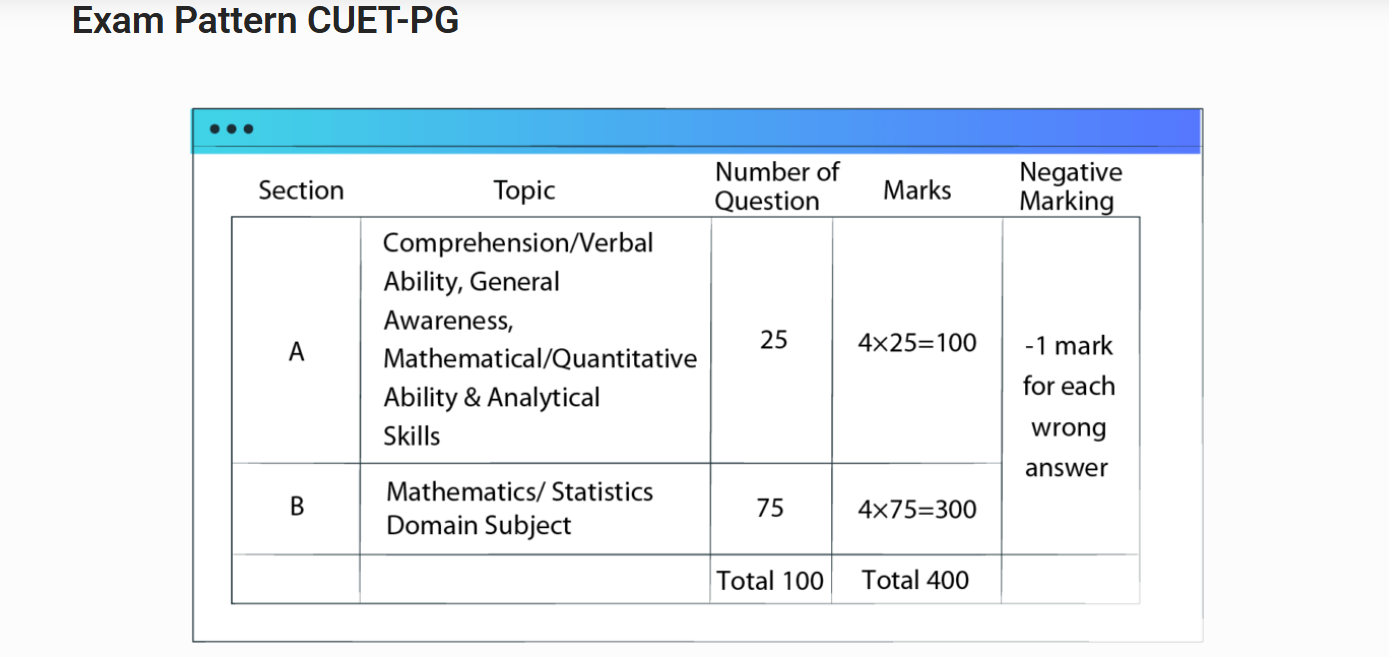This screenshot has height=657, width=1389.
Task: Click the Total 100 cell
Action: [770, 580]
